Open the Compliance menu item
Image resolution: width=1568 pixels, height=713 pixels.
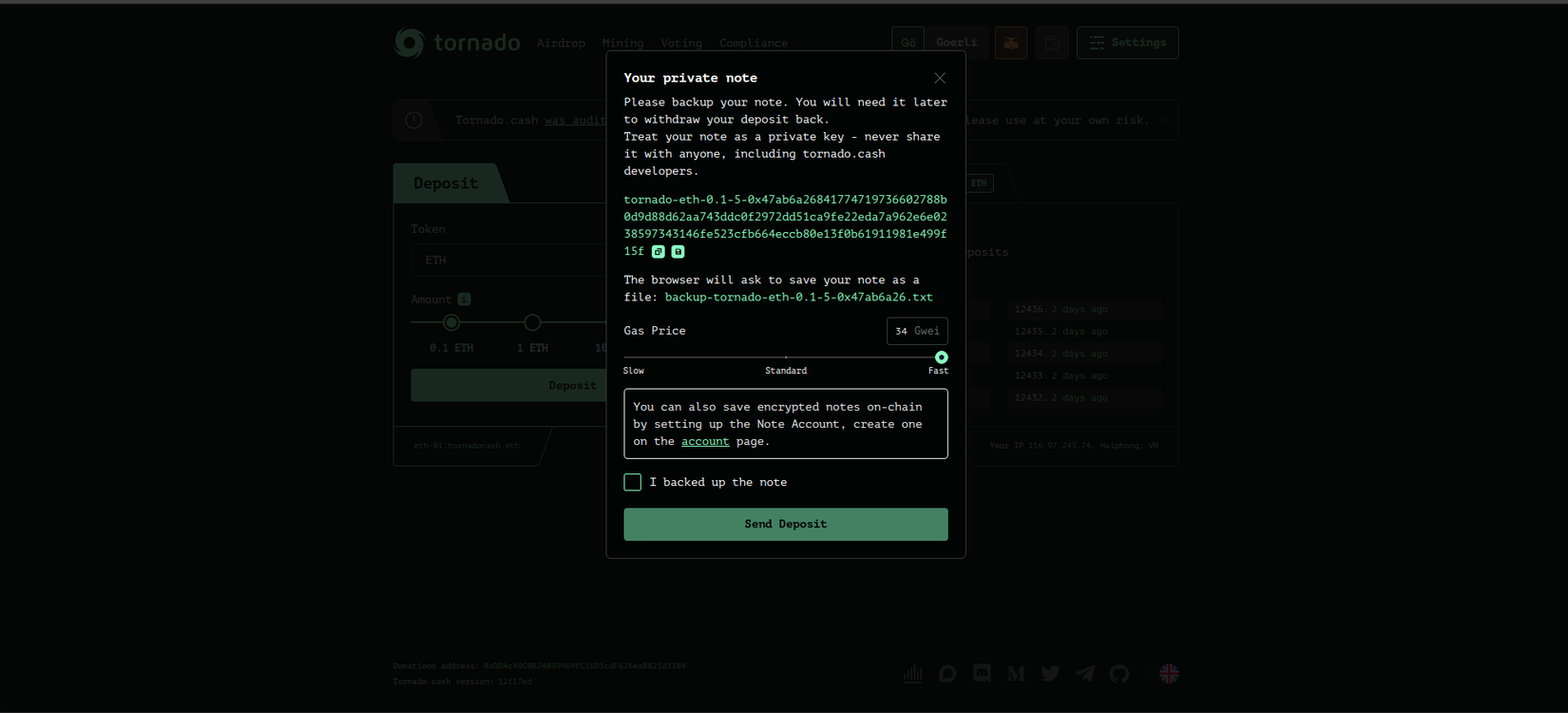(754, 43)
